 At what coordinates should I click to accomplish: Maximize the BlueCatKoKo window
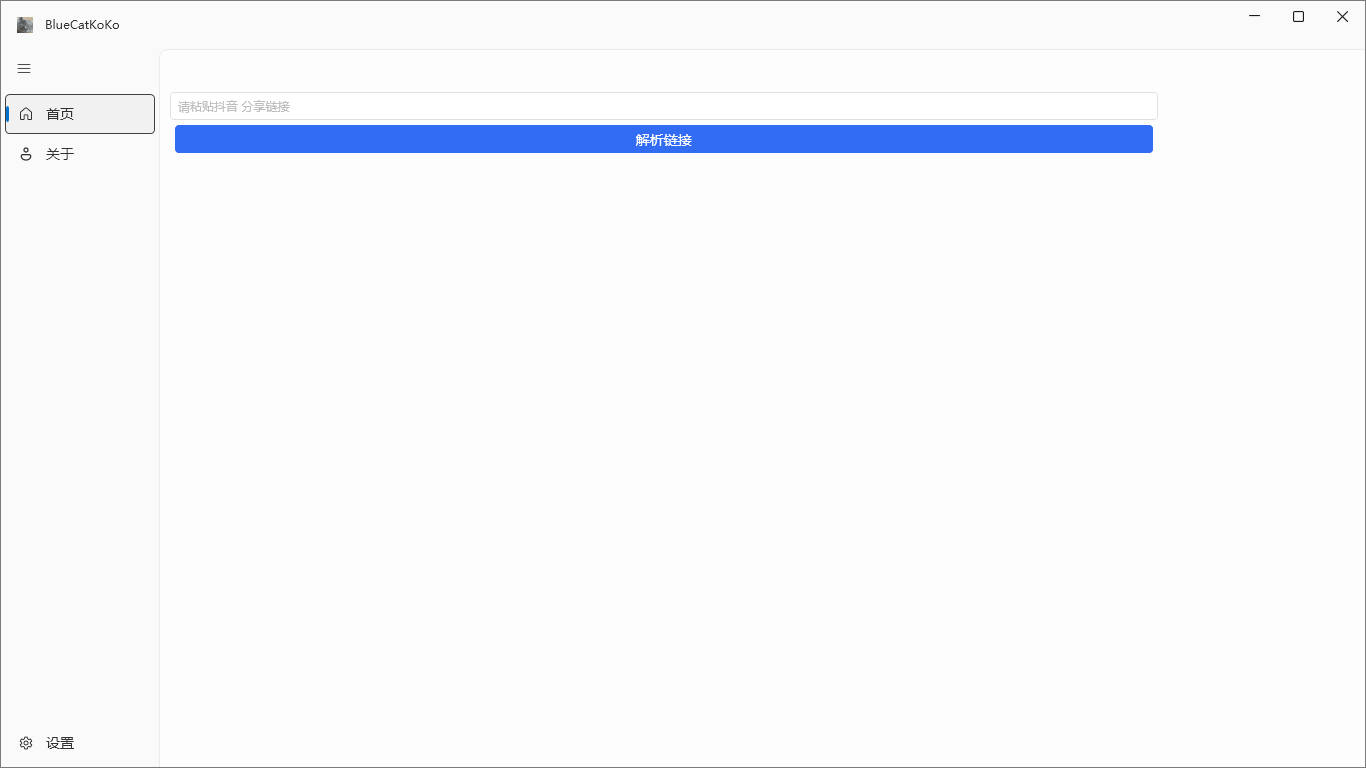tap(1299, 16)
